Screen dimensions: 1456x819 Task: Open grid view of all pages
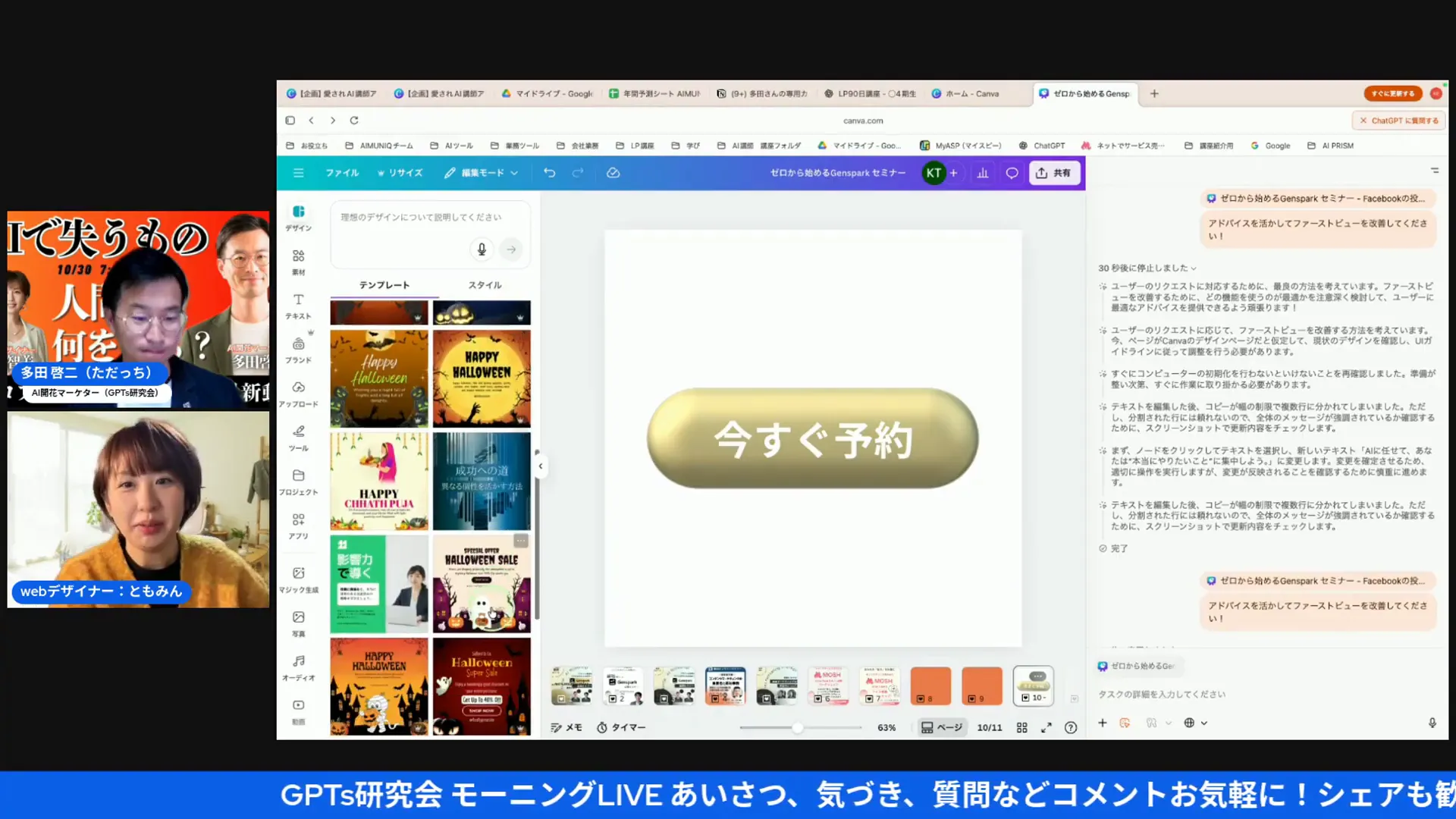(x=1021, y=726)
